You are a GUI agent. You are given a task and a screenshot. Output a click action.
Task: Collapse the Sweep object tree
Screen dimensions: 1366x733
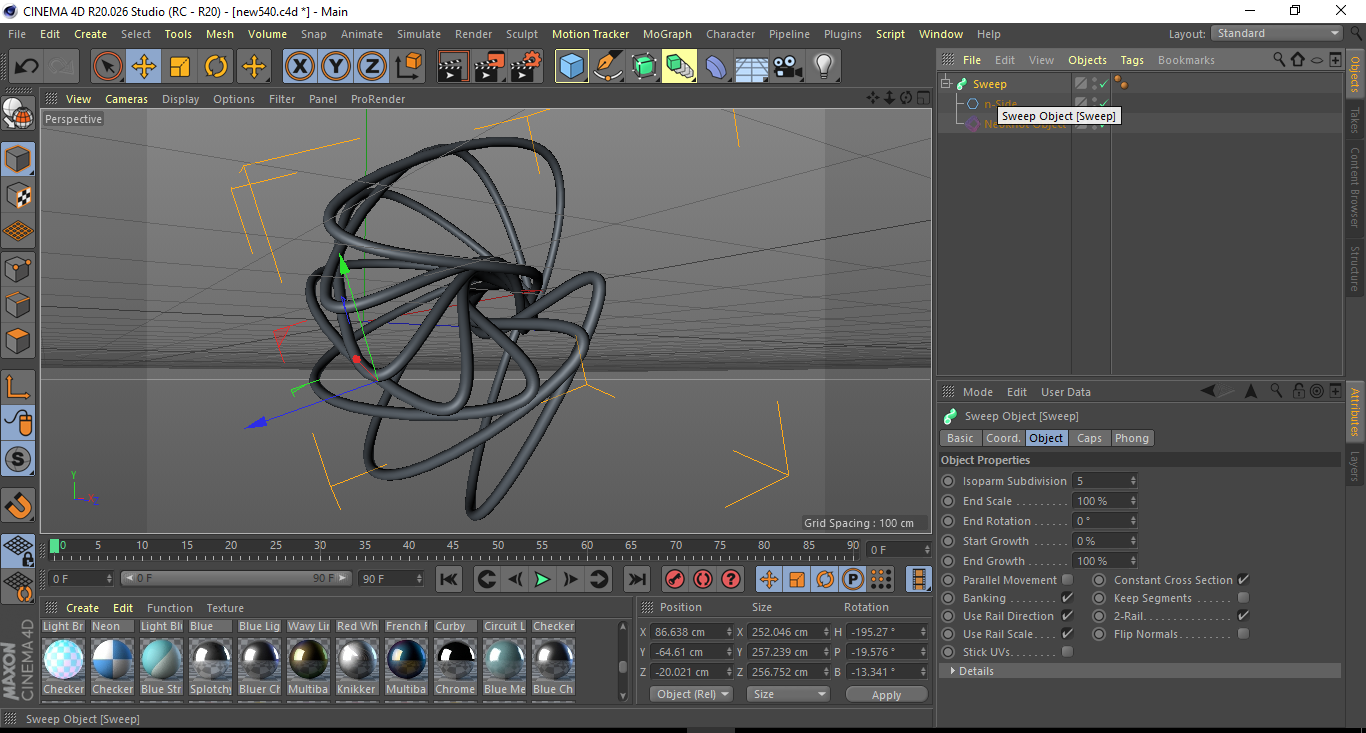coord(947,84)
